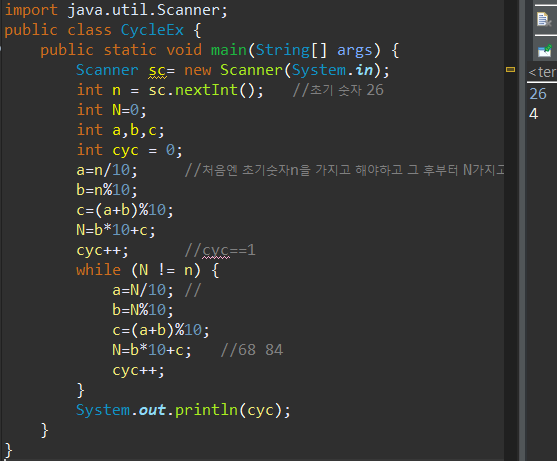This screenshot has height=461, width=557.
Task: Click the comment '//초기 숫자 26'
Action: coord(338,90)
